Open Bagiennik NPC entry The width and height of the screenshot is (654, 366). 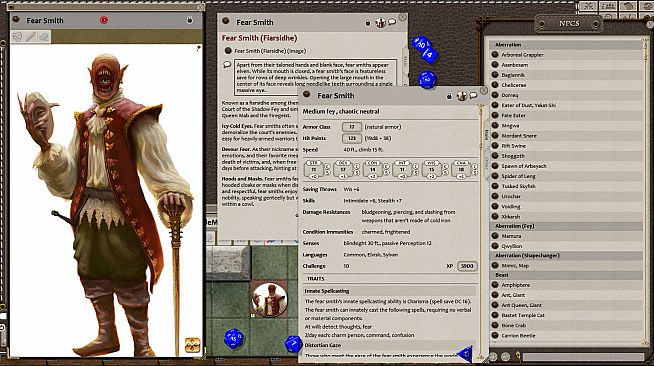pyautogui.click(x=513, y=75)
